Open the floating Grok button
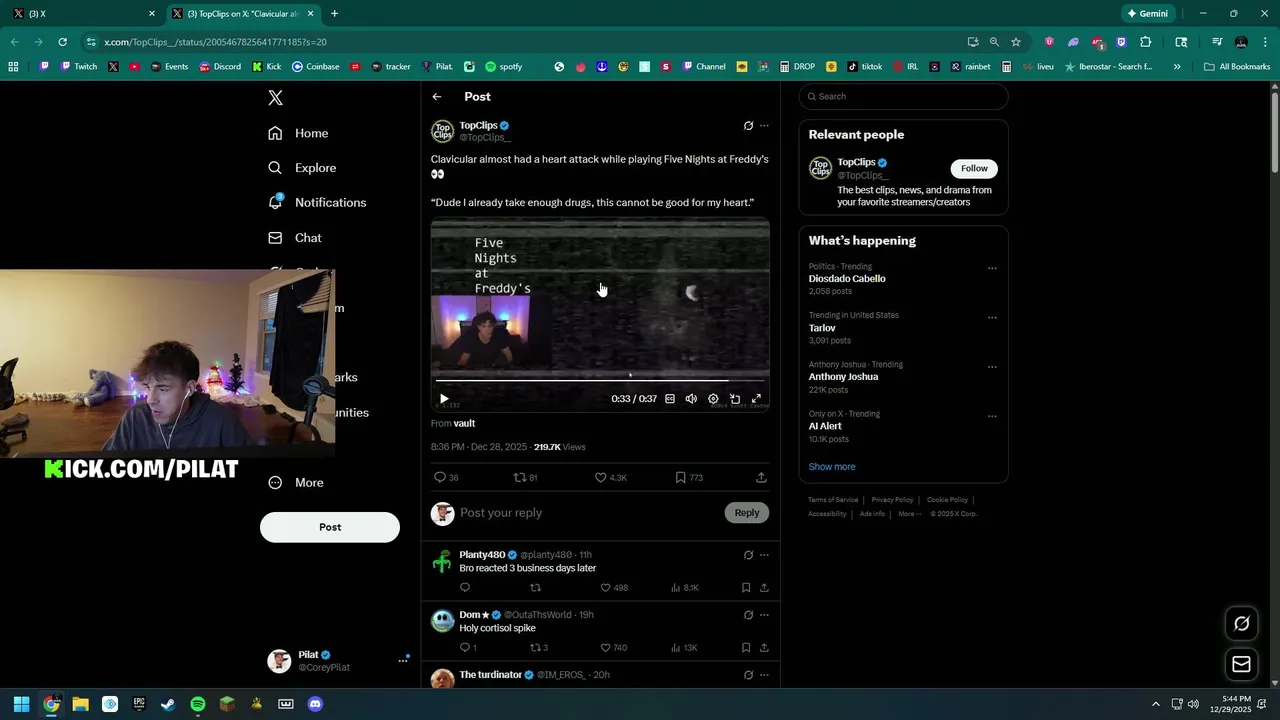Image resolution: width=1280 pixels, height=720 pixels. [1242, 623]
